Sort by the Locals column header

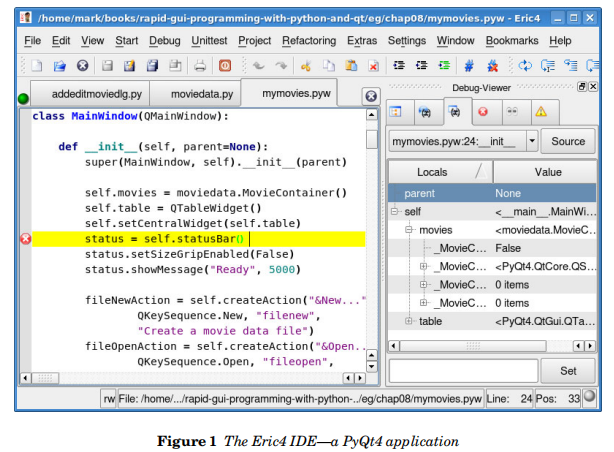click(x=441, y=172)
